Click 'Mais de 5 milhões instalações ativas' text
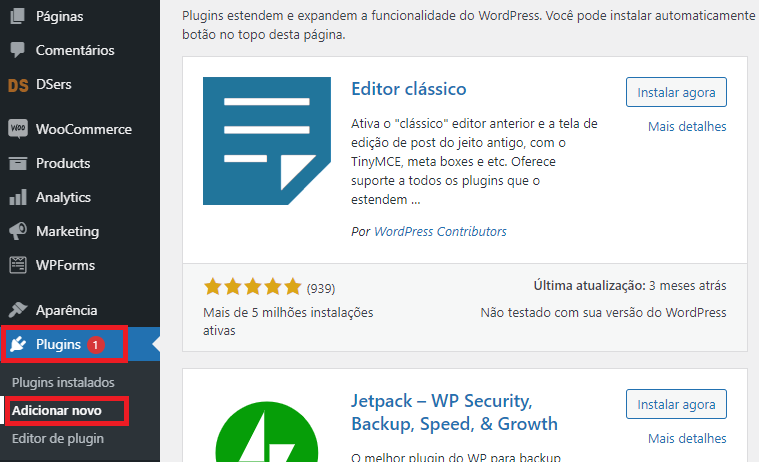 [288, 322]
